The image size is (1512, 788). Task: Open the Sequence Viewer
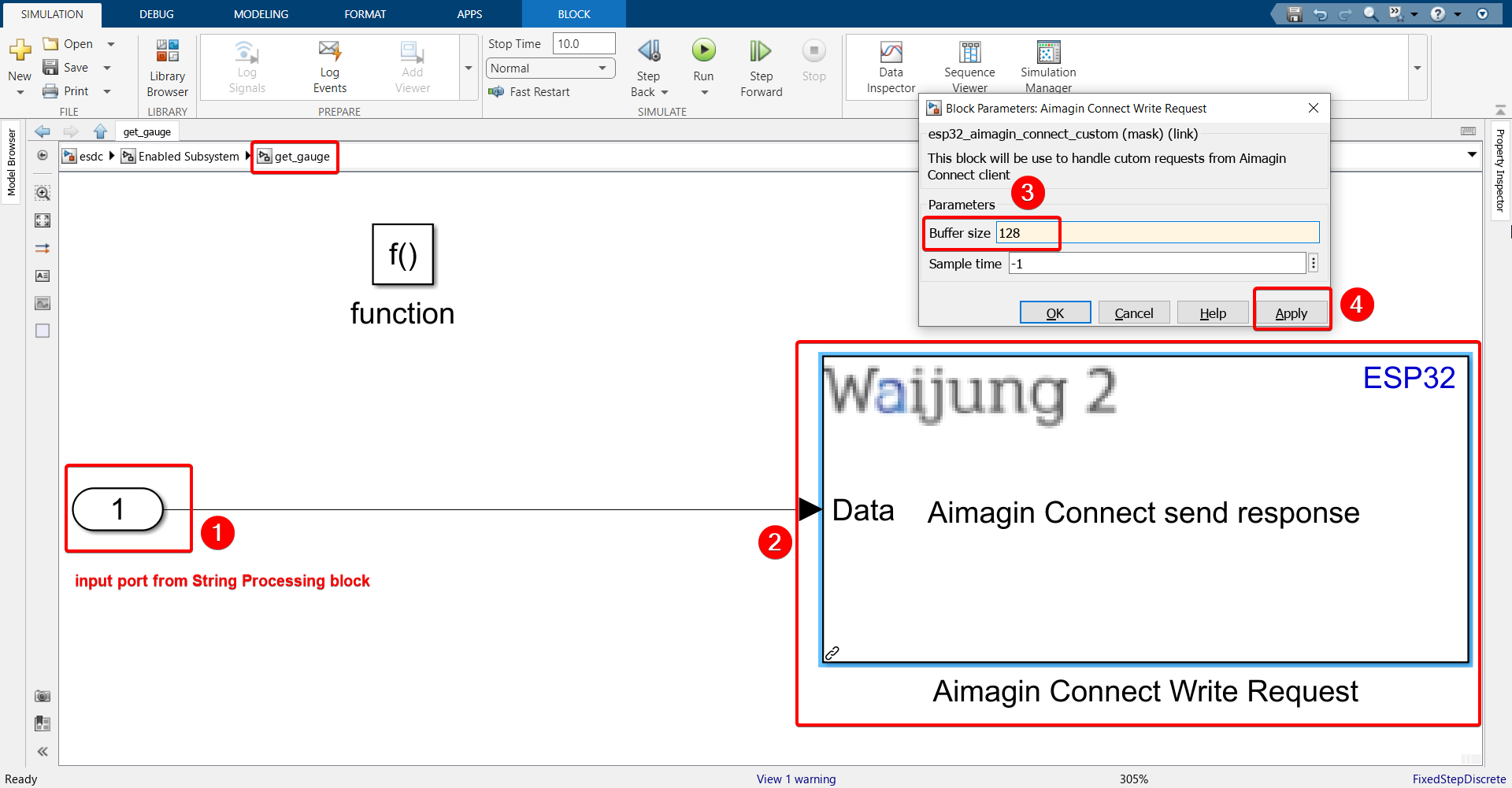click(x=969, y=67)
